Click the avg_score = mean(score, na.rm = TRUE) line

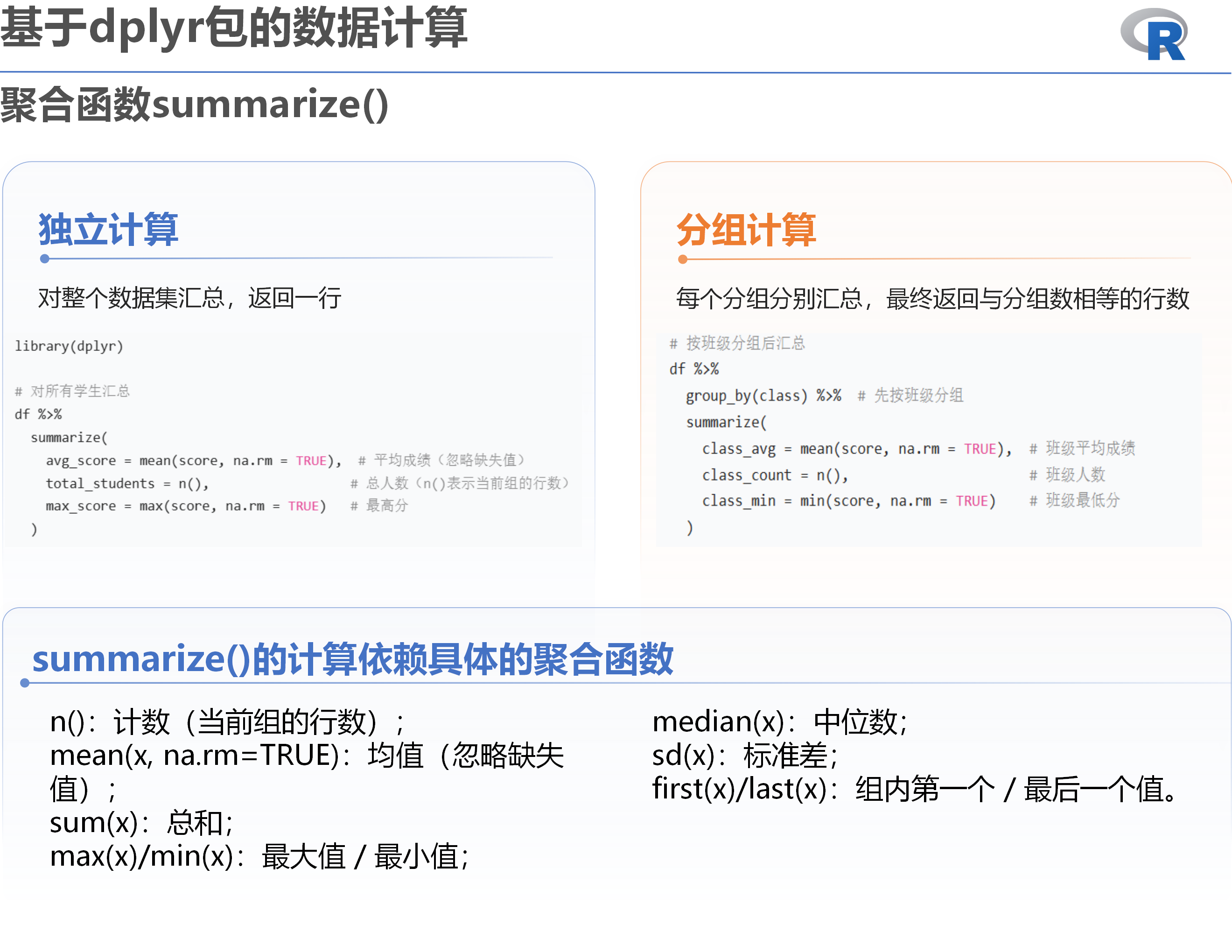(x=194, y=461)
